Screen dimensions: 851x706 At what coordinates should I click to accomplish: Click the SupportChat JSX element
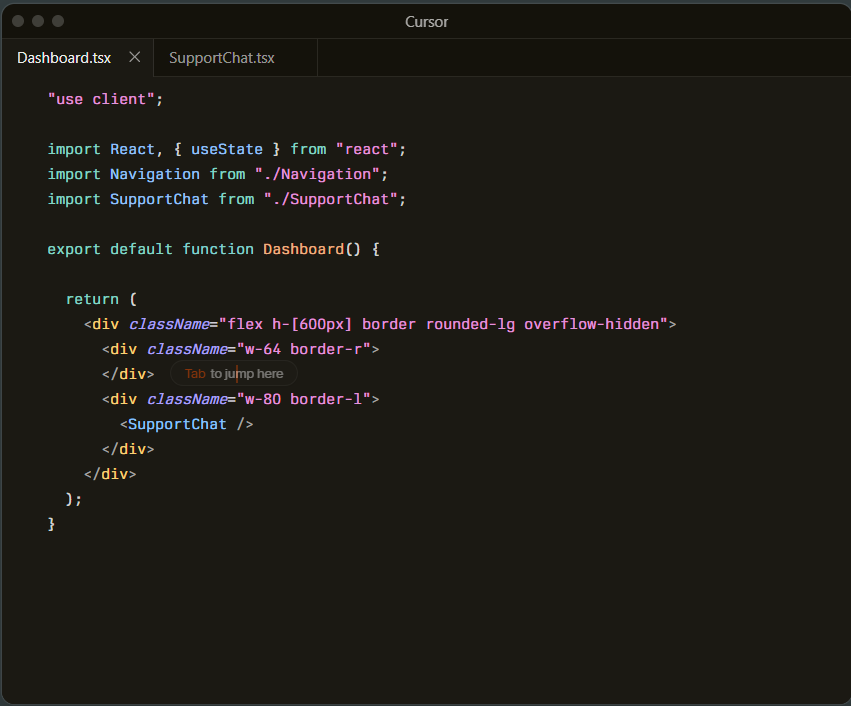[x=177, y=424]
